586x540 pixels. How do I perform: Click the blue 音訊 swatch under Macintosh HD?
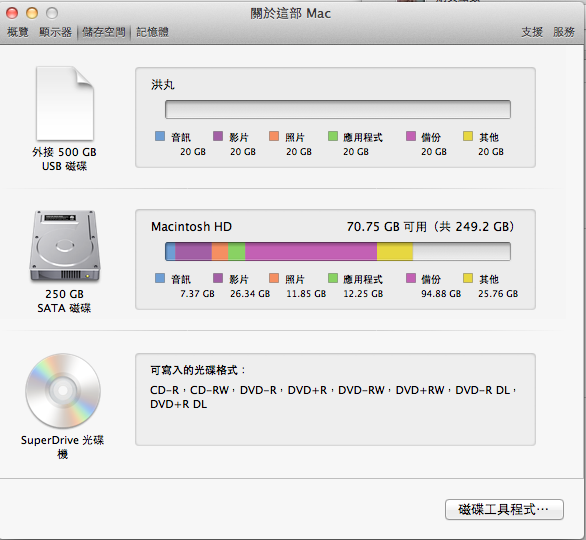pyautogui.click(x=160, y=278)
